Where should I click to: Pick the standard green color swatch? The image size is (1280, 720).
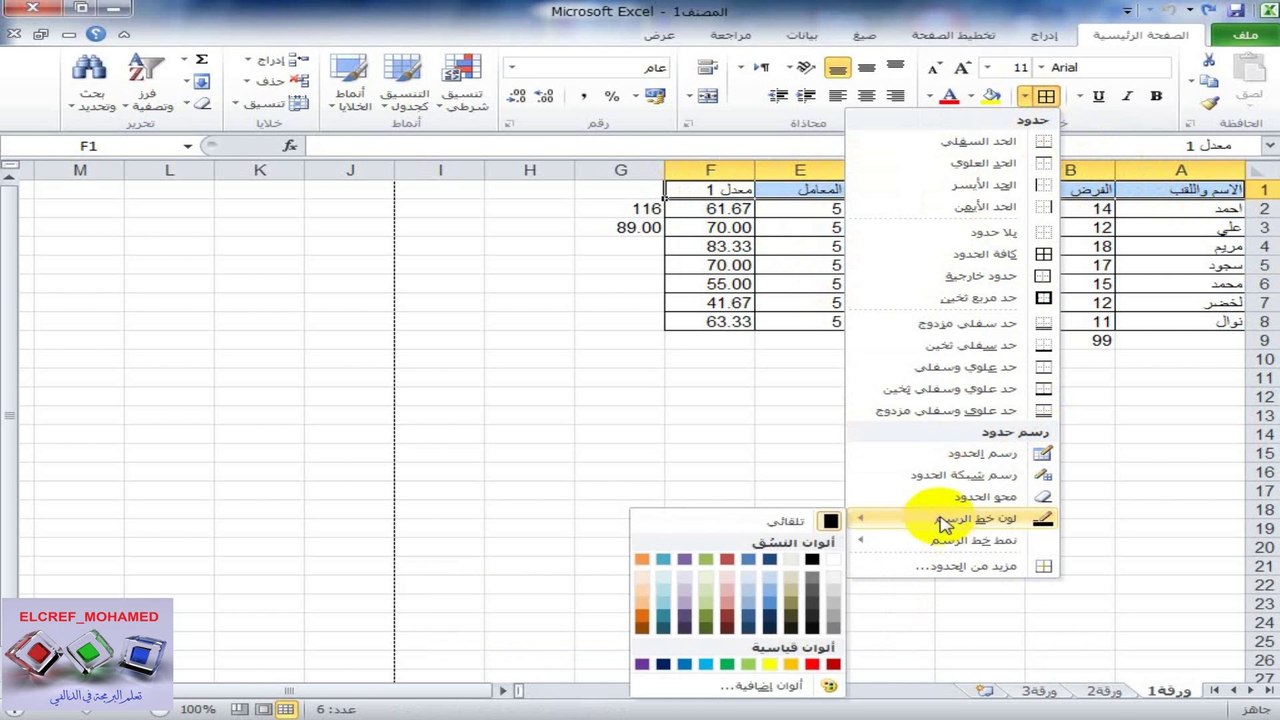point(727,664)
